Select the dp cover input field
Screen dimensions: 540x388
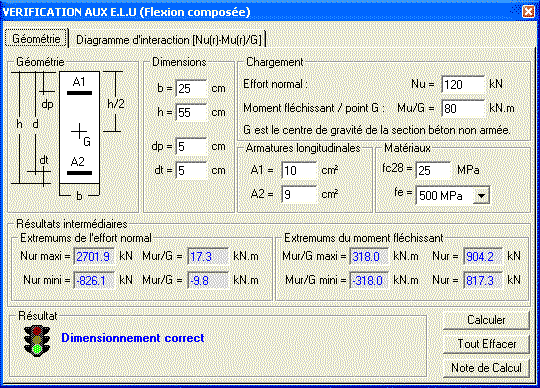click(191, 147)
